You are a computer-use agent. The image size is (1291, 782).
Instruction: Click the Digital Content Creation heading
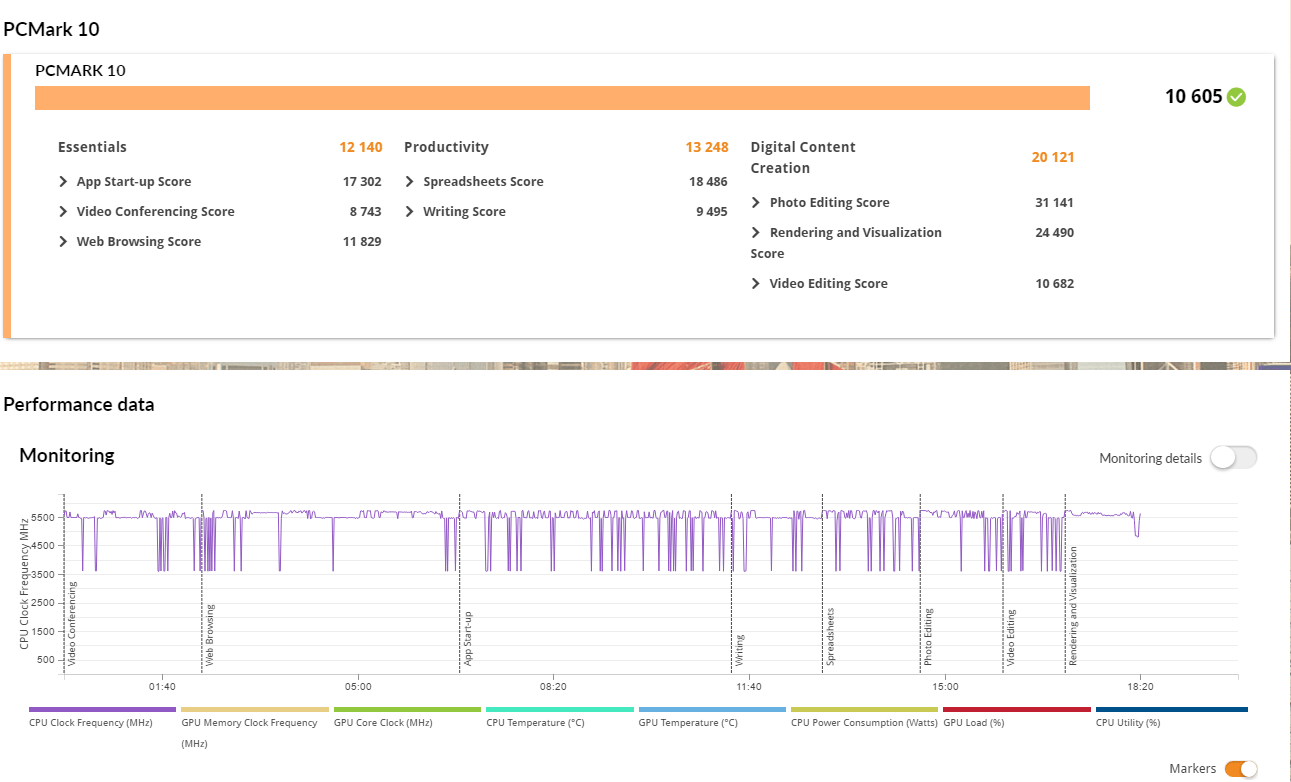pyautogui.click(x=803, y=157)
